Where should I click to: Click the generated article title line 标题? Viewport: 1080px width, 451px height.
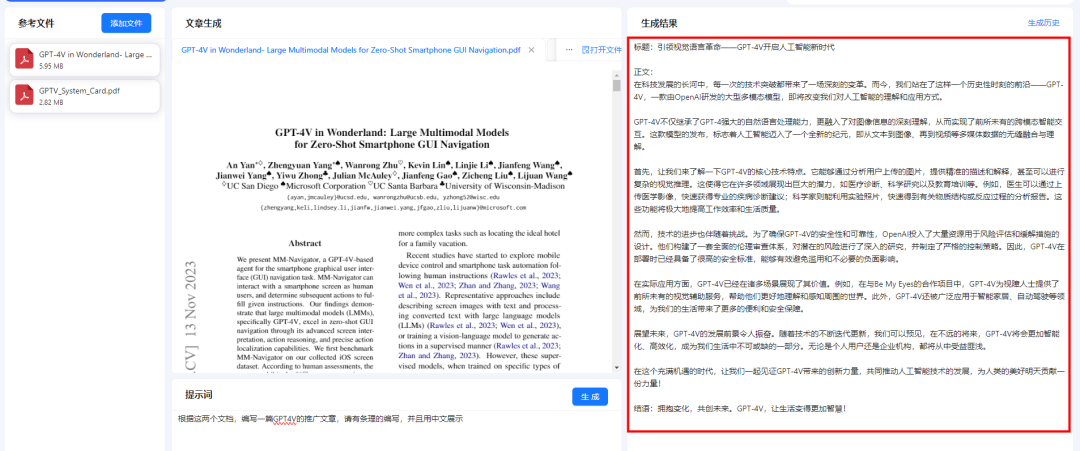click(x=734, y=47)
